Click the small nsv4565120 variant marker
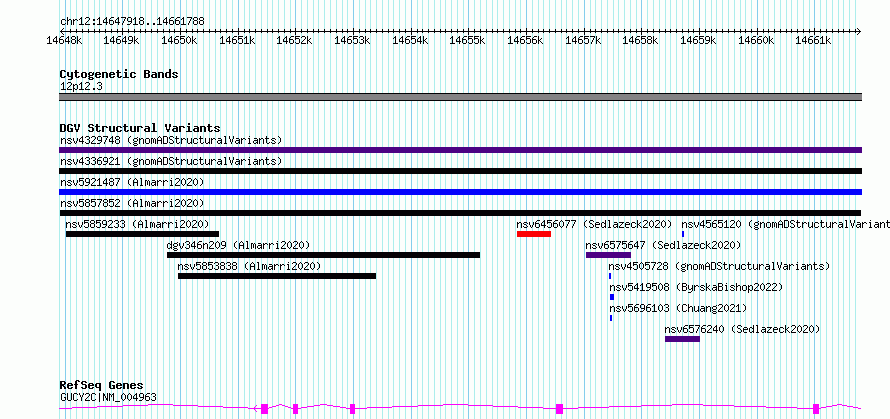This screenshot has height=419, width=890. pyautogui.click(x=683, y=234)
